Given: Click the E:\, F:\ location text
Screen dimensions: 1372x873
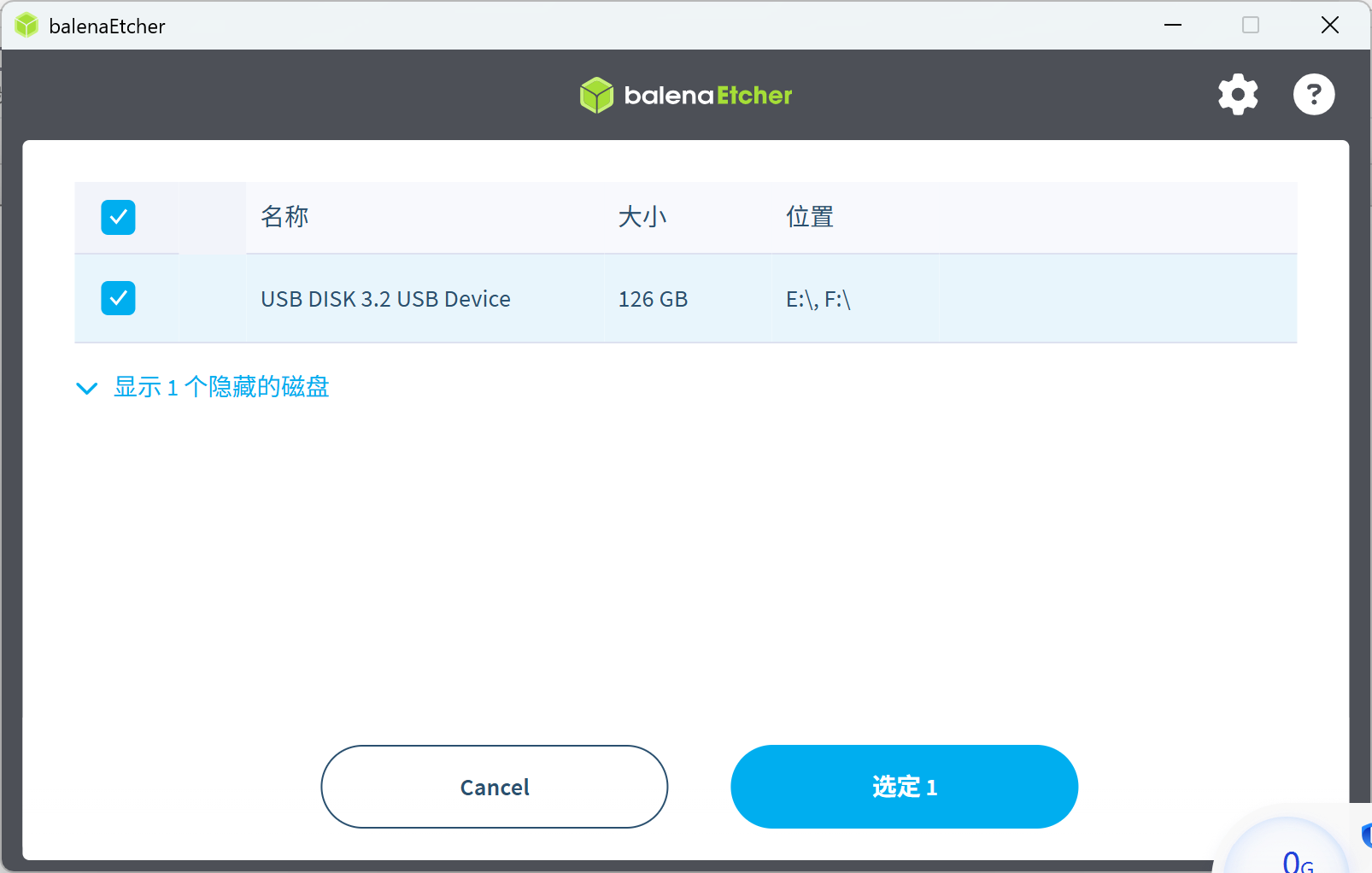Looking at the screenshot, I should coord(818,299).
